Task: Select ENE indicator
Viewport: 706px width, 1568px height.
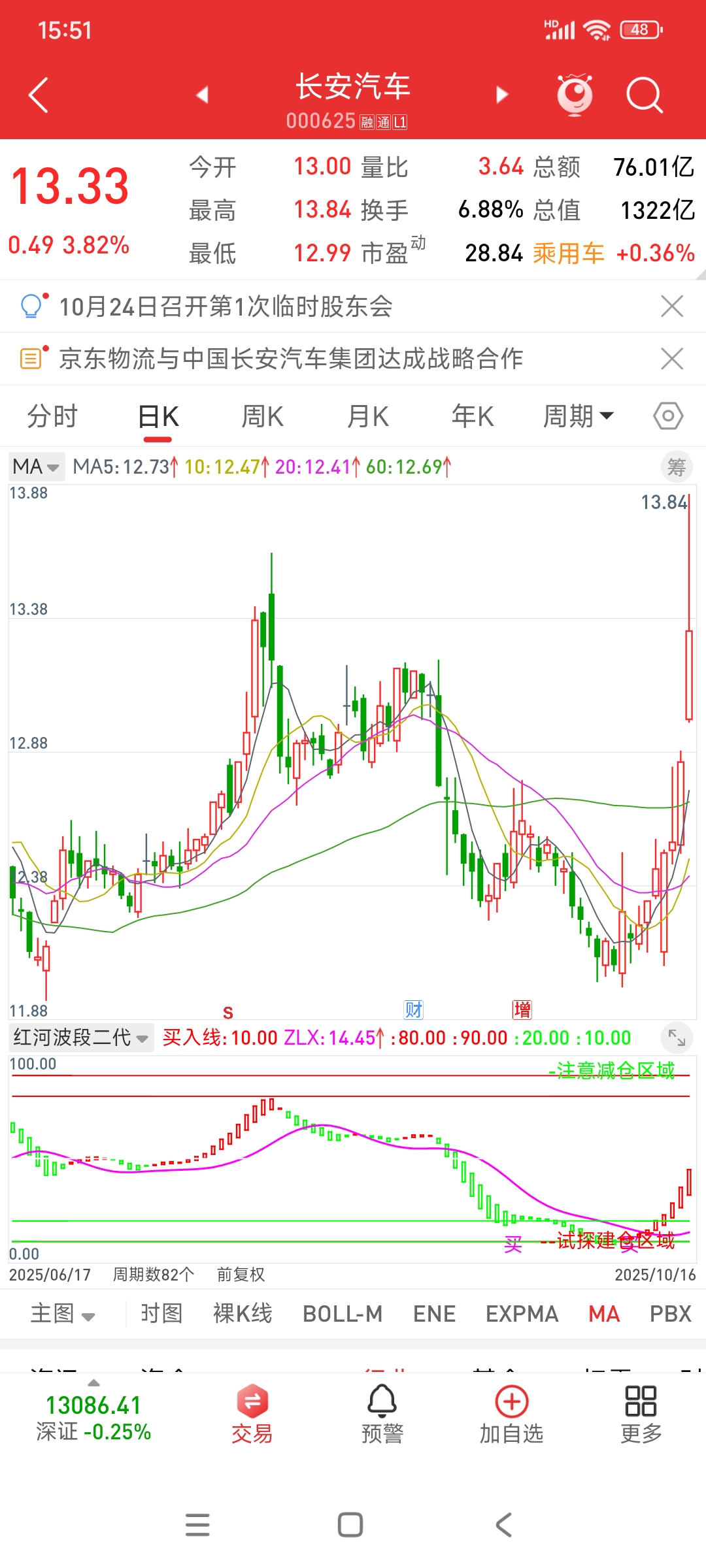Action: point(434,1314)
